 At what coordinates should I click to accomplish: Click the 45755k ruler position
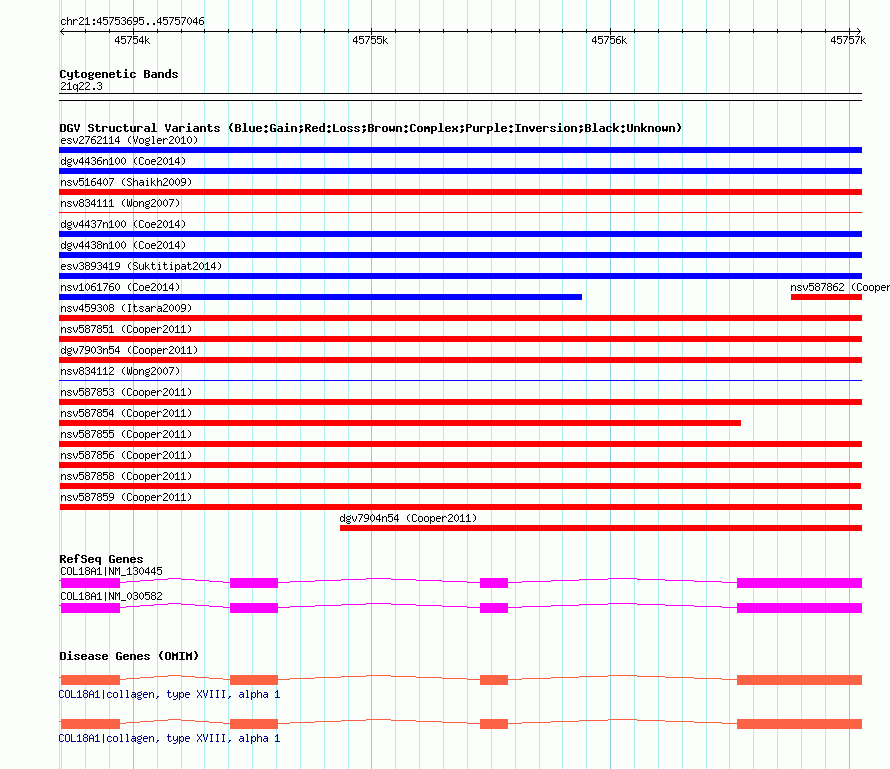(370, 40)
